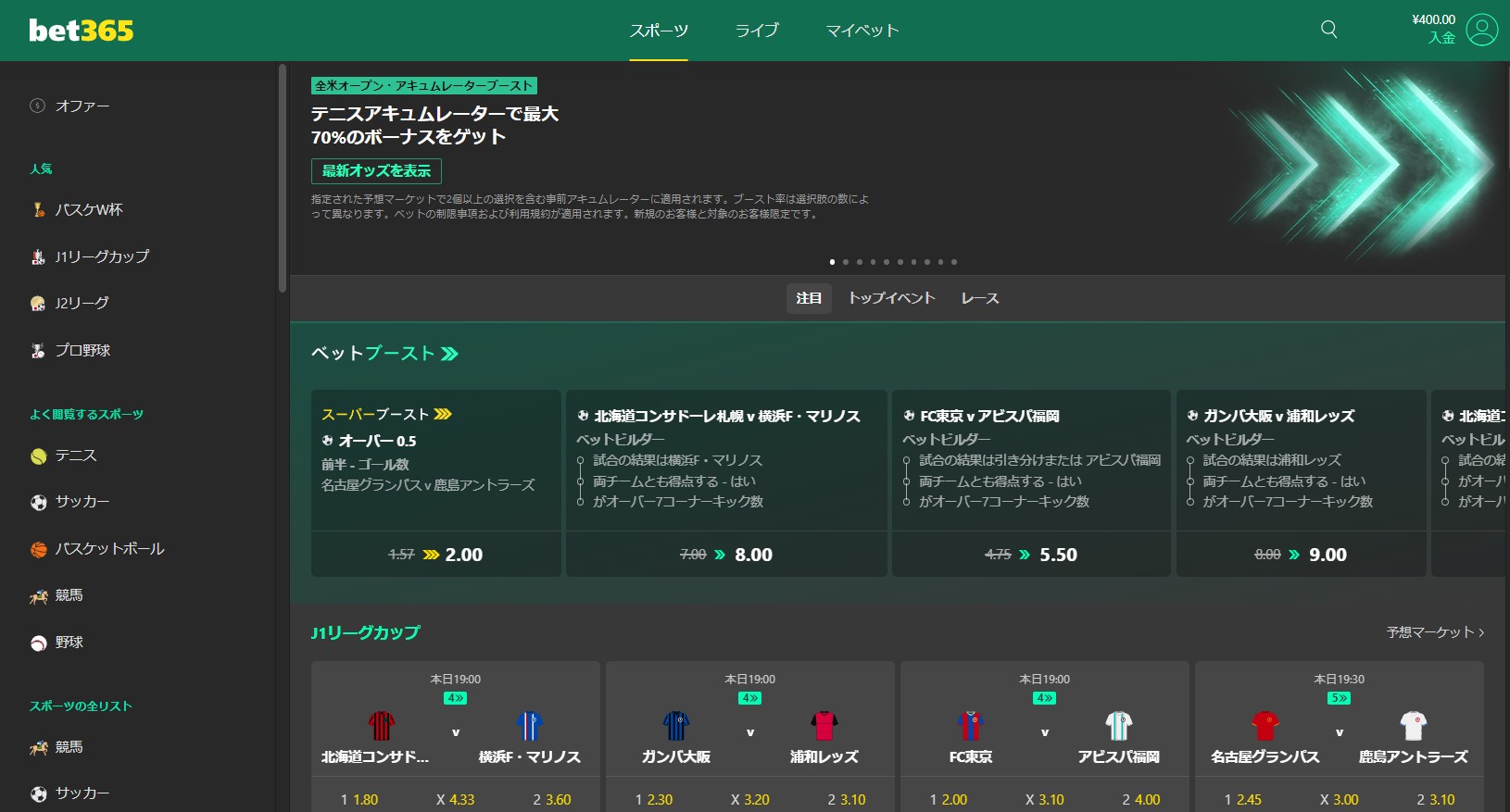Select the 注目 tab
The width and height of the screenshot is (1510, 812).
coord(809,298)
